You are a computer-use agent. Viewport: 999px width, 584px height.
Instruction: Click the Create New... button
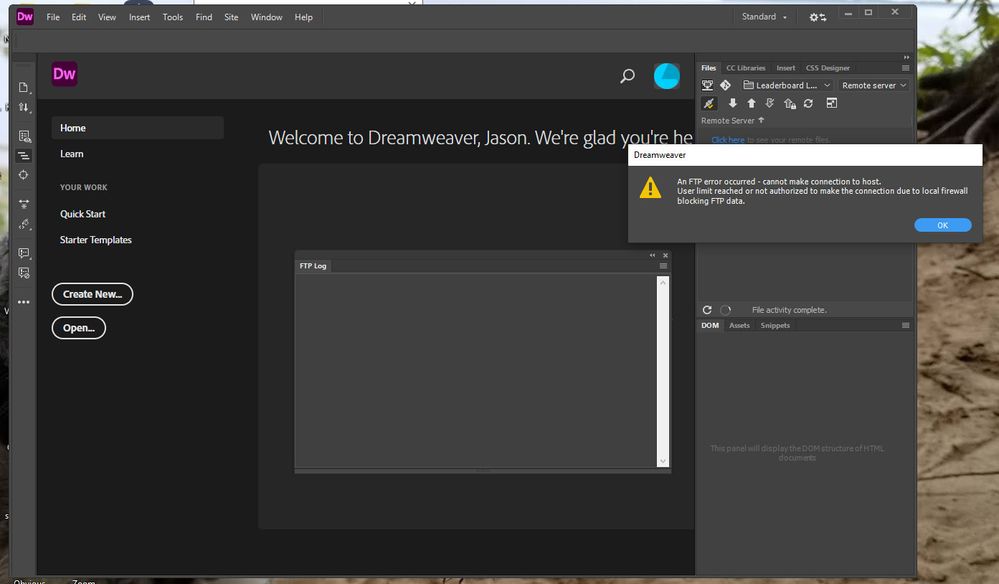pyautogui.click(x=92, y=294)
